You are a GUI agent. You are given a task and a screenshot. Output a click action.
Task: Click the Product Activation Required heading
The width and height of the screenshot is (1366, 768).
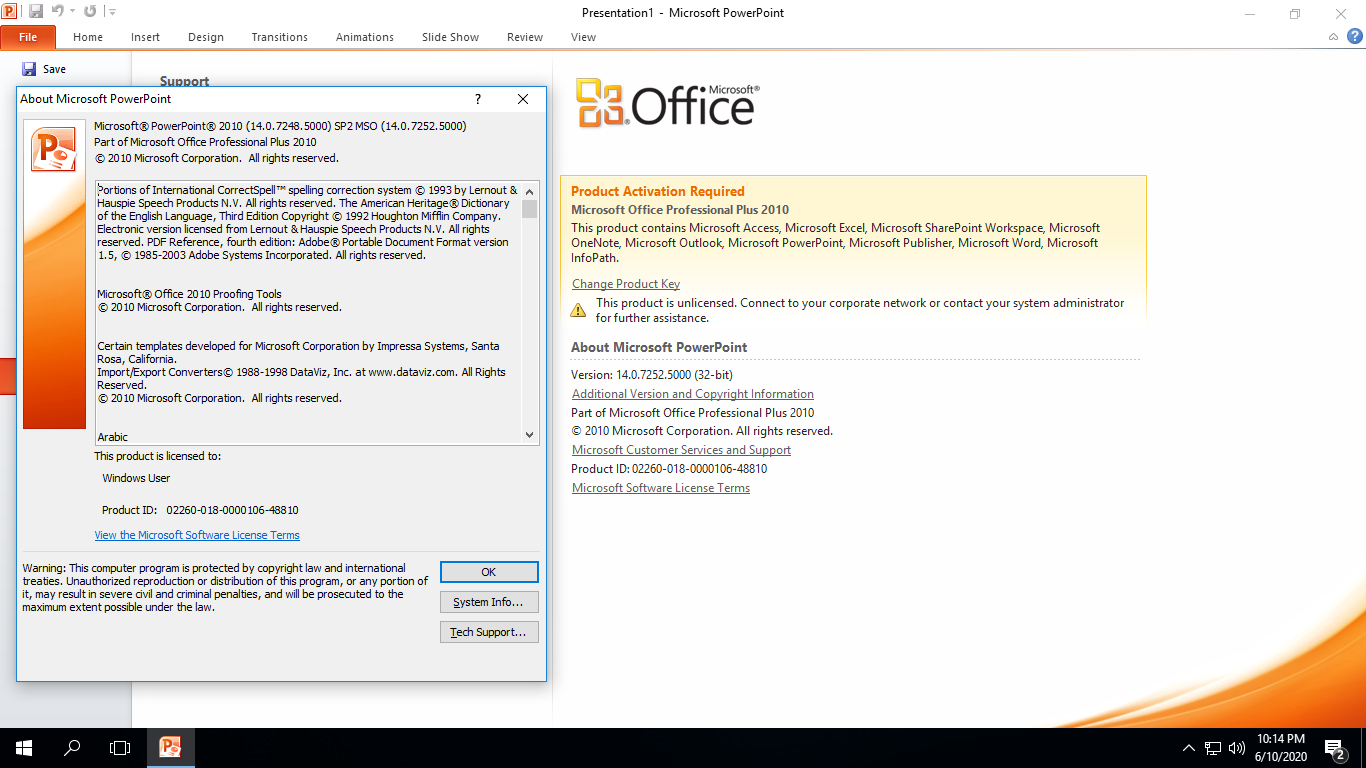coord(658,191)
